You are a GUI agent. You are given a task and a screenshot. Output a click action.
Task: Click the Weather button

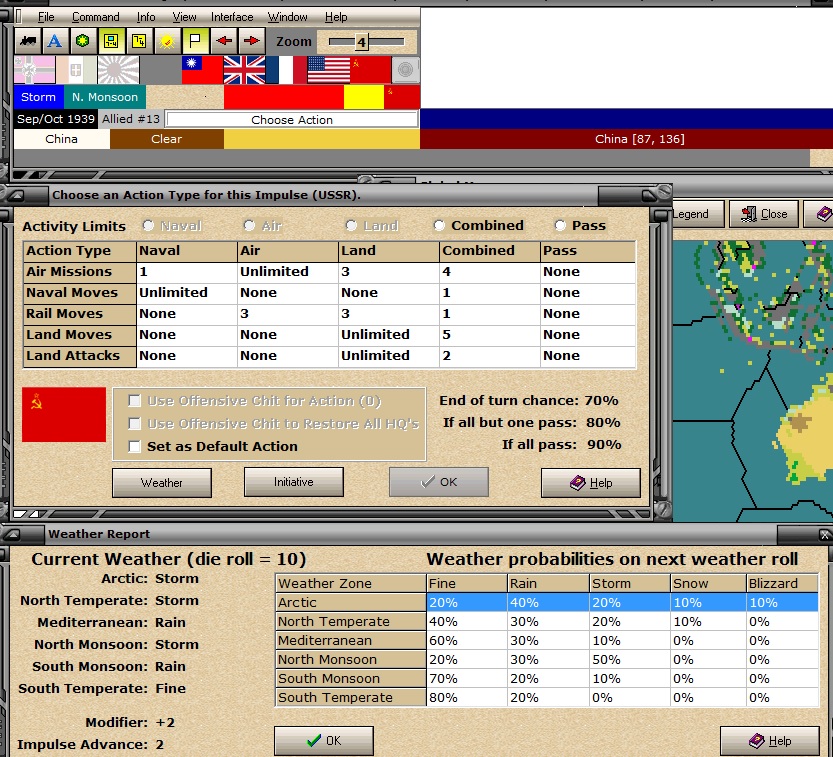coord(162,482)
